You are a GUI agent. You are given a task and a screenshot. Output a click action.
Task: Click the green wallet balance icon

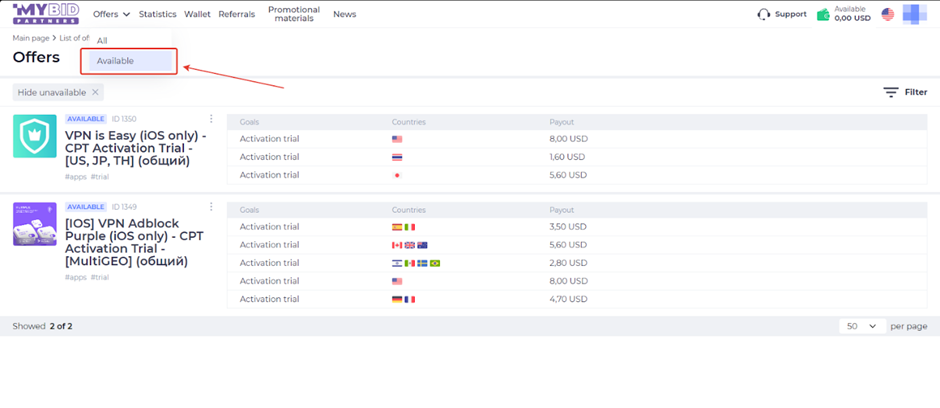point(824,14)
